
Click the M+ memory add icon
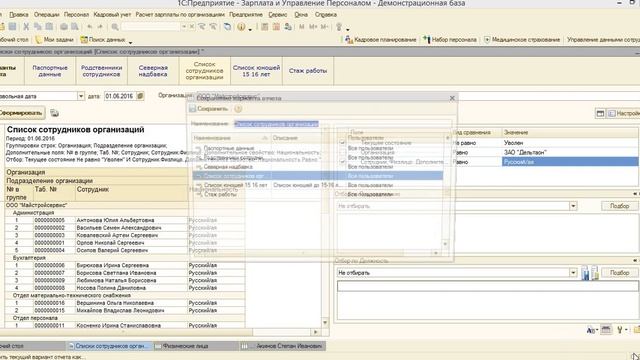[313, 27]
